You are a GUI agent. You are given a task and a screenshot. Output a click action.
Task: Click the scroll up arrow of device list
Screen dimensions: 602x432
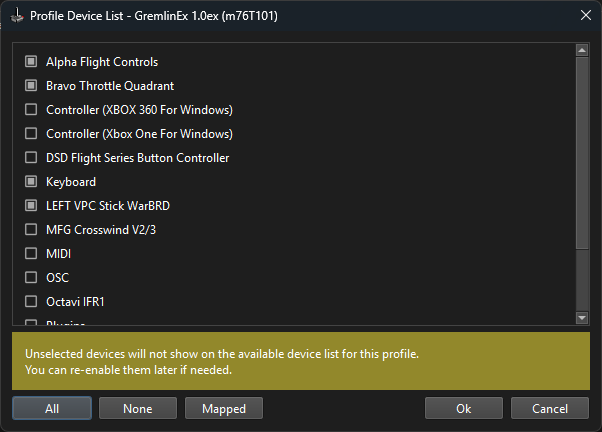[x=582, y=50]
